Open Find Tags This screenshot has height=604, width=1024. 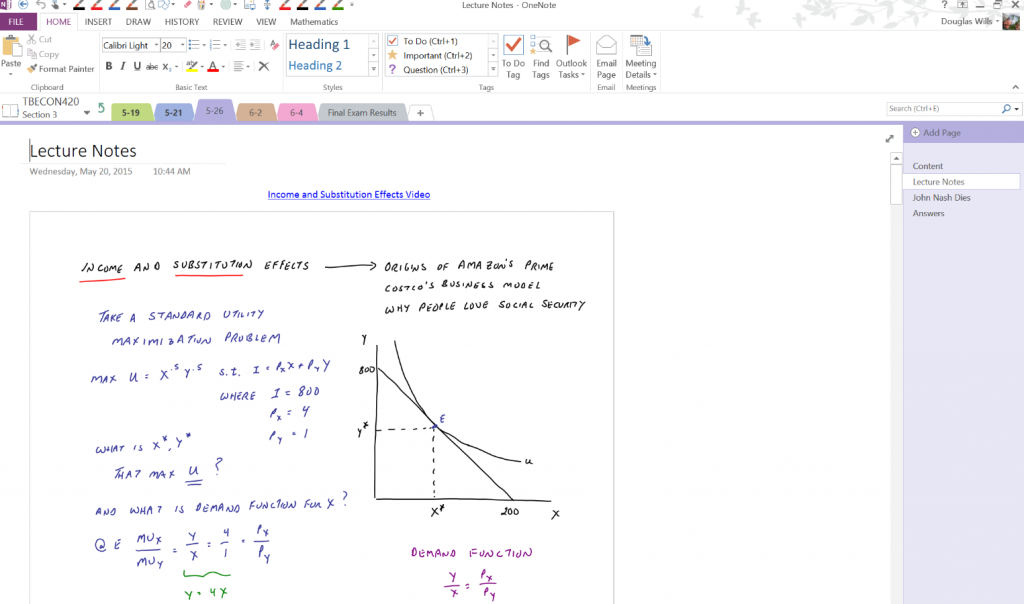[x=541, y=56]
